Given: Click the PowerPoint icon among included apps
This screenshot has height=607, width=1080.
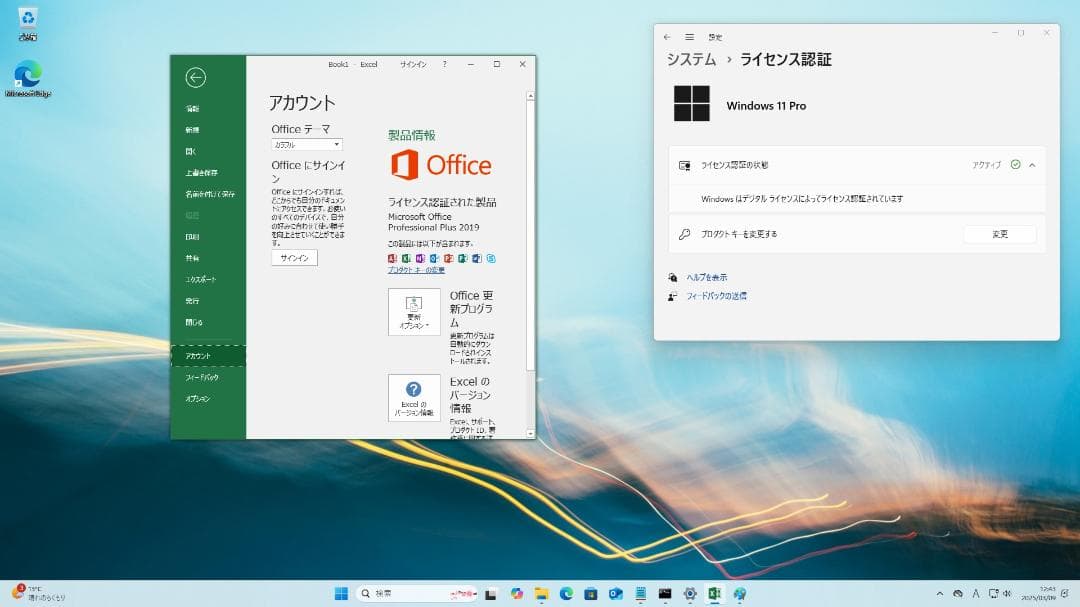Looking at the screenshot, I should 447,258.
